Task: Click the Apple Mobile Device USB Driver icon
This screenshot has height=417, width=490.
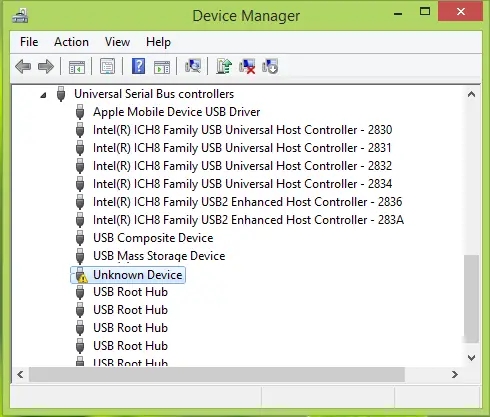Action: 80,112
